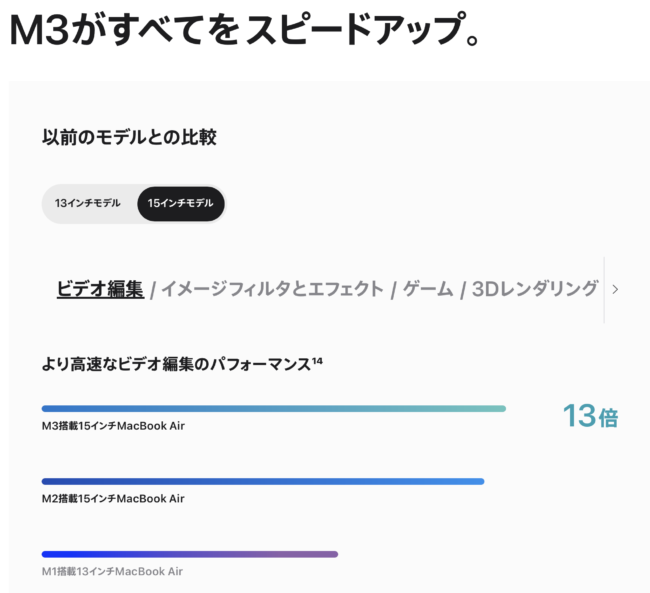Click the vertical divider beside the chevron
Viewport: 650px width, 593px height.
pyautogui.click(x=604, y=289)
